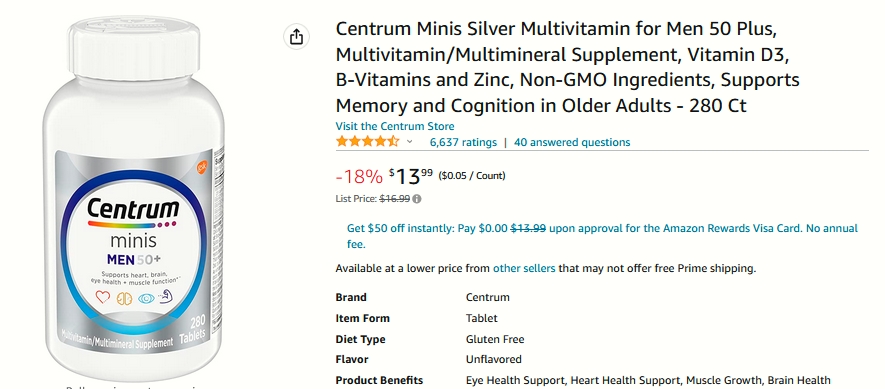Click the List Price info icon

tap(417, 199)
